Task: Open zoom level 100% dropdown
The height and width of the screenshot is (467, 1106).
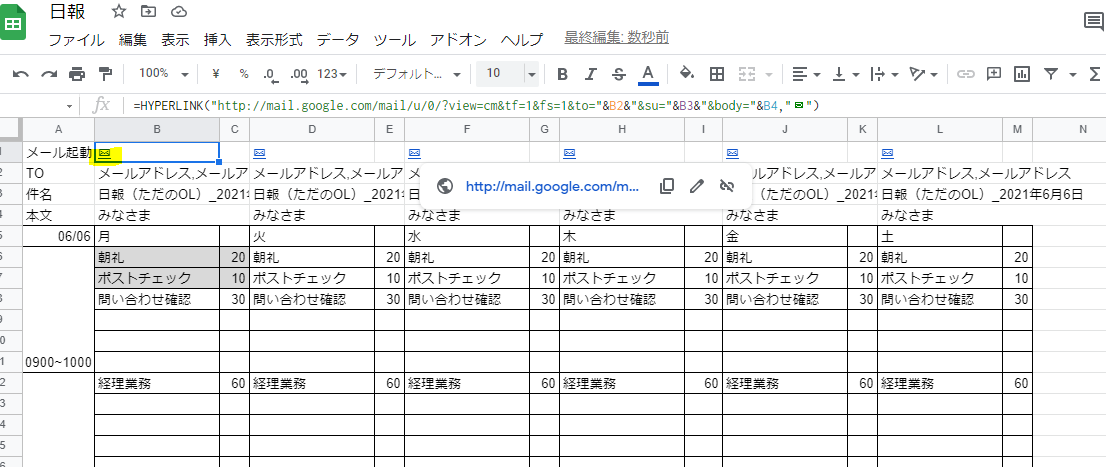Action: 164,73
